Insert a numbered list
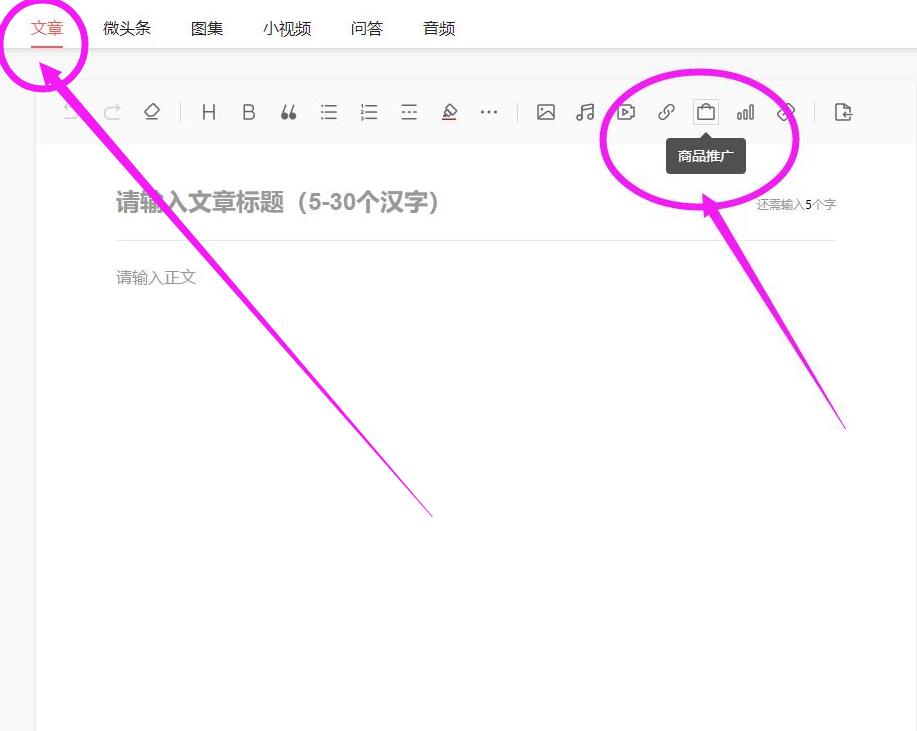This screenshot has width=917, height=731. [x=369, y=112]
